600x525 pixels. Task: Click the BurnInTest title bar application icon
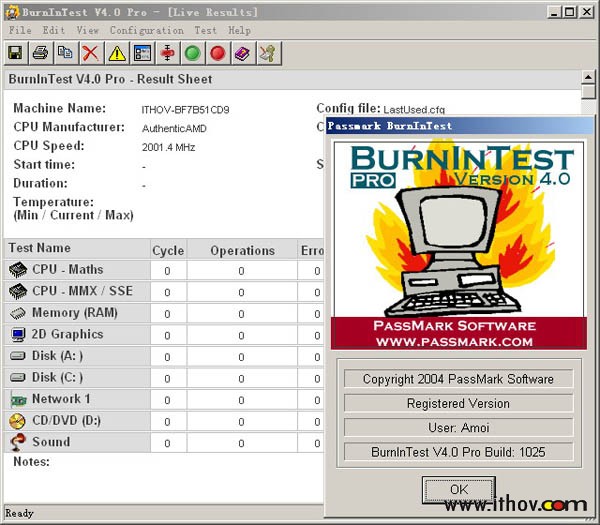coord(11,11)
